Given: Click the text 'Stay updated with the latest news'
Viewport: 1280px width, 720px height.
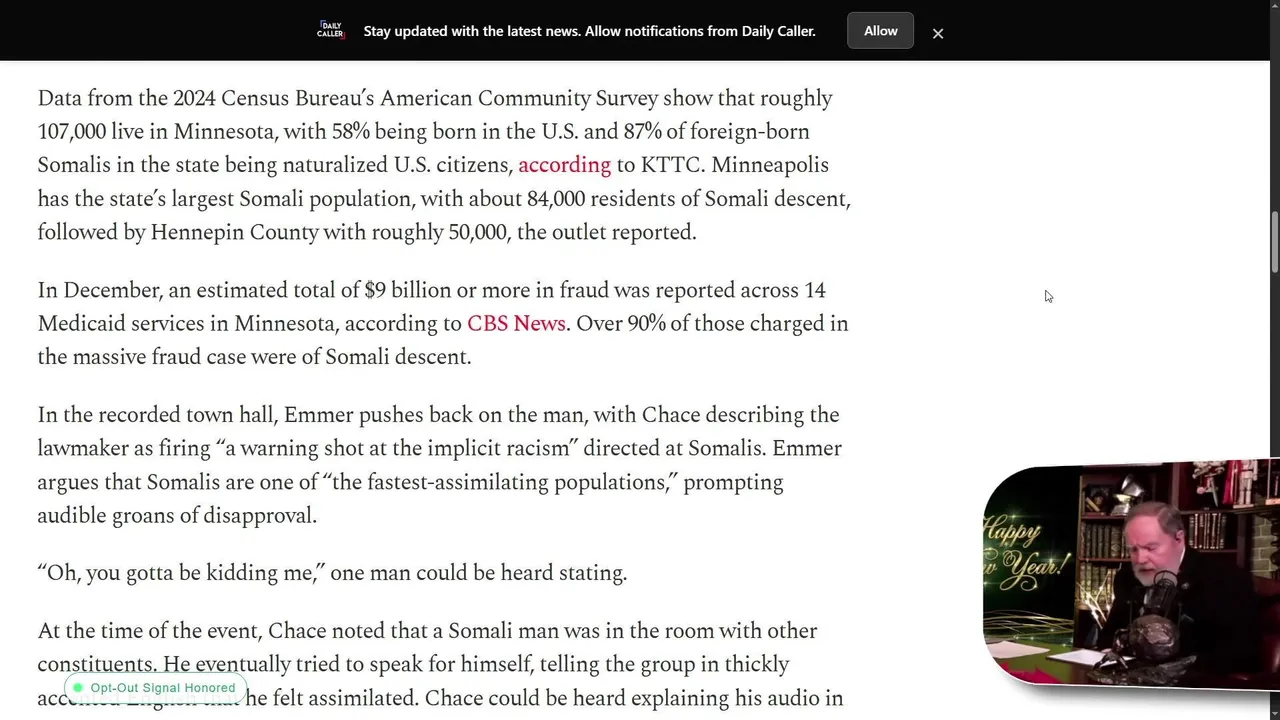Looking at the screenshot, I should coord(471,31).
